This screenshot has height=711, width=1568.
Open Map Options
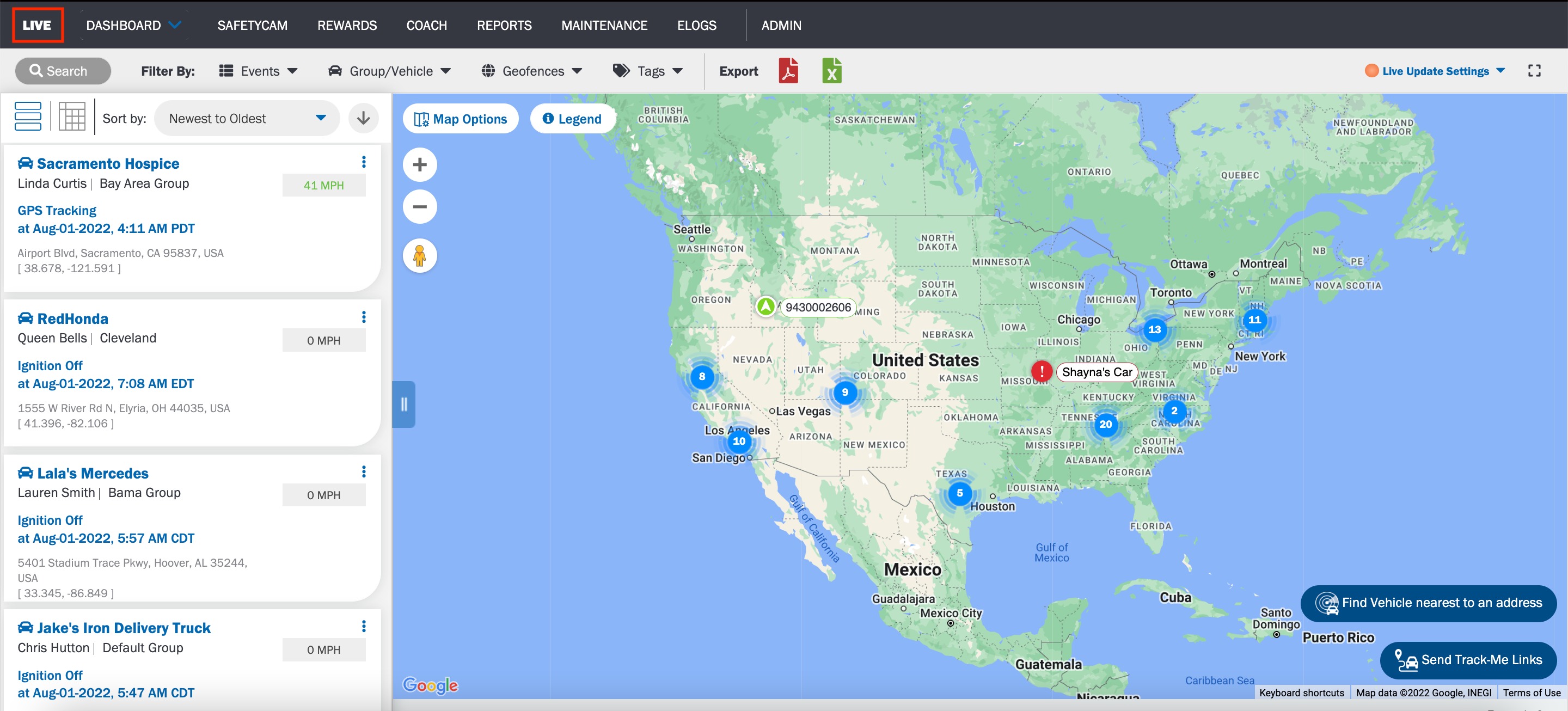coord(461,119)
